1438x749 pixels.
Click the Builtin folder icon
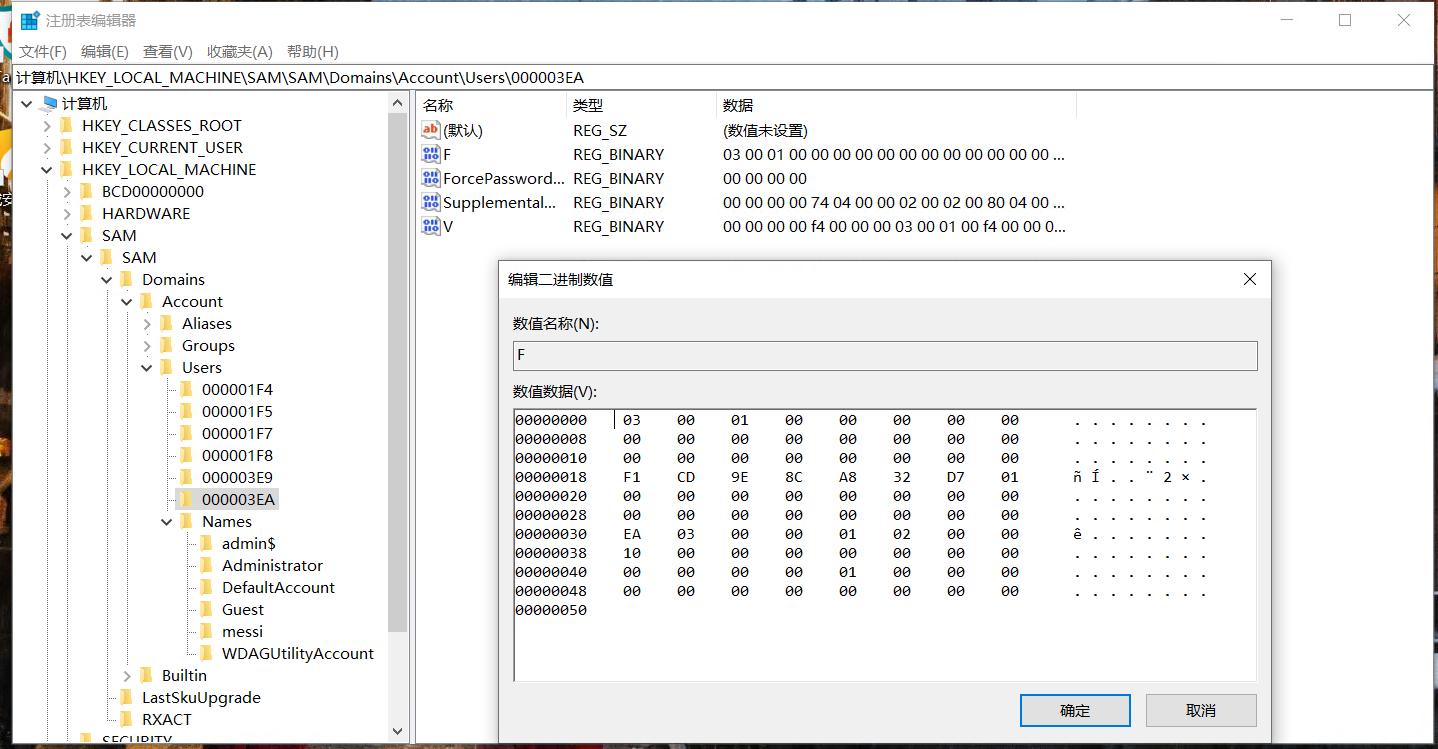click(x=147, y=675)
